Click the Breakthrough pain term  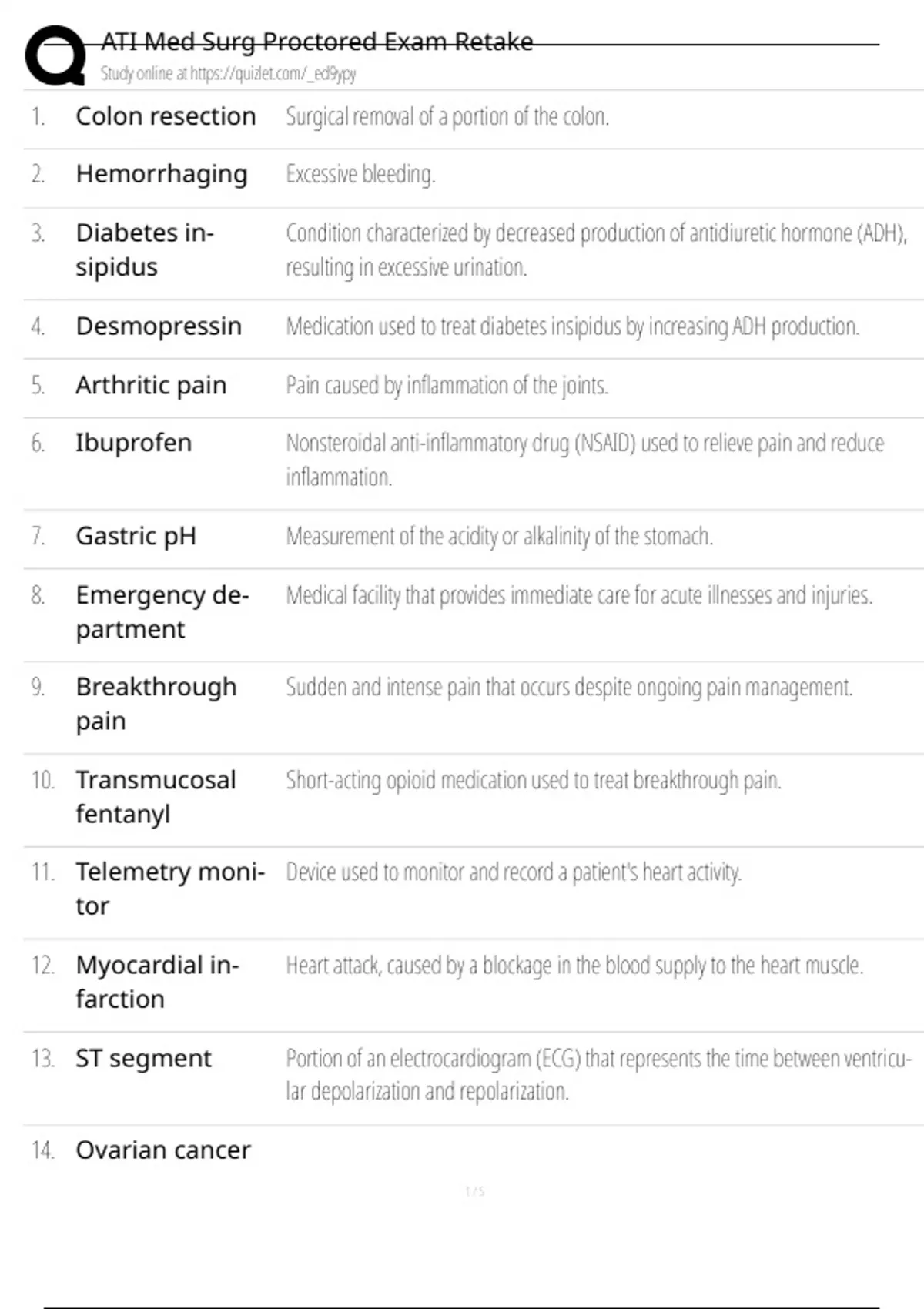(156, 704)
